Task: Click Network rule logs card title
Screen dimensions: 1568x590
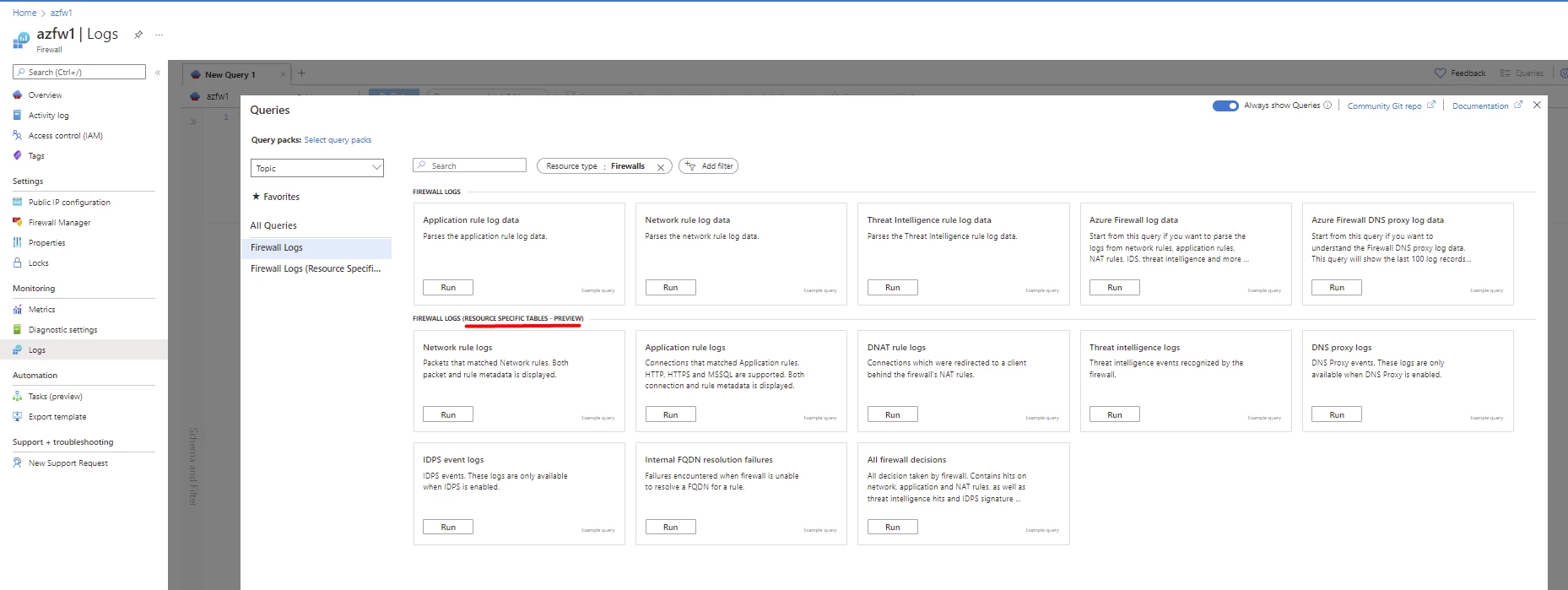Action: (457, 348)
